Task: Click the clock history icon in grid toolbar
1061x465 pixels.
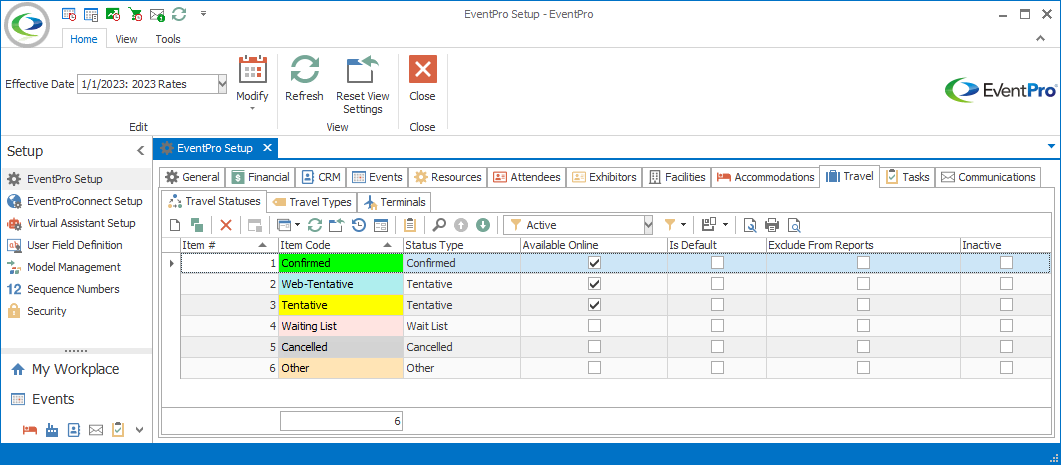Action: click(x=359, y=225)
